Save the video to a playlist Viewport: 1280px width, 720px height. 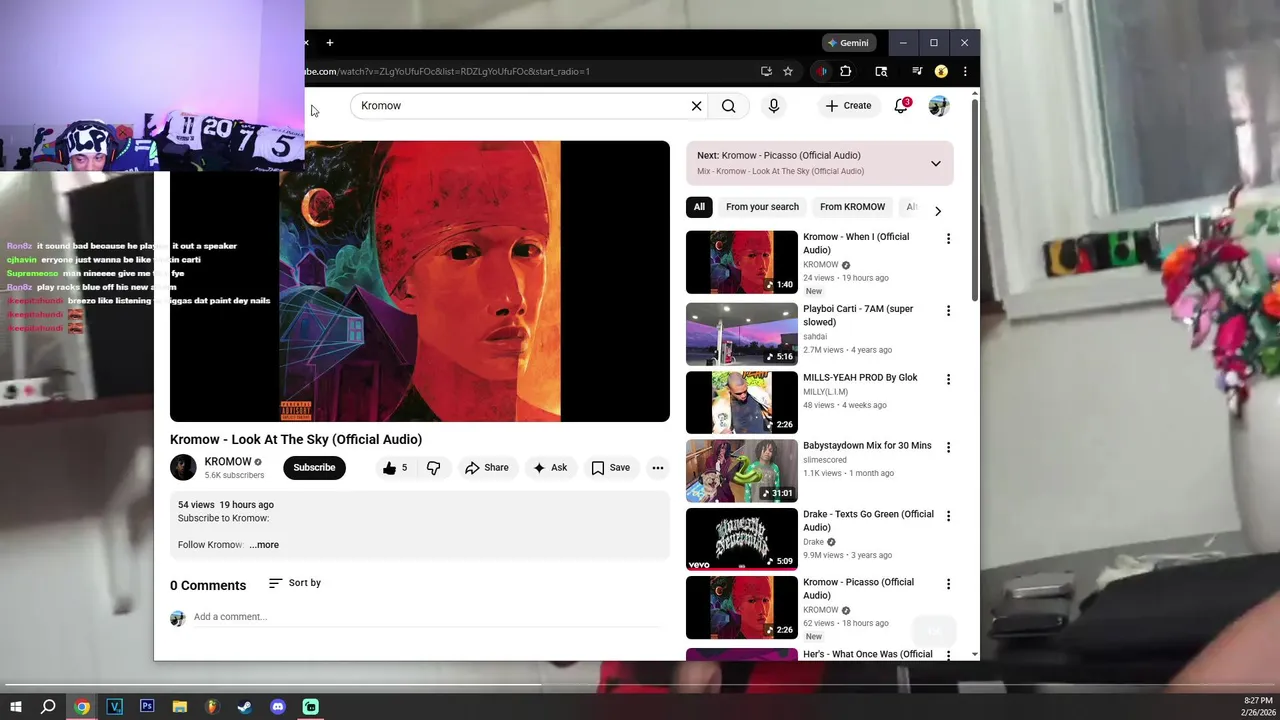click(x=610, y=468)
